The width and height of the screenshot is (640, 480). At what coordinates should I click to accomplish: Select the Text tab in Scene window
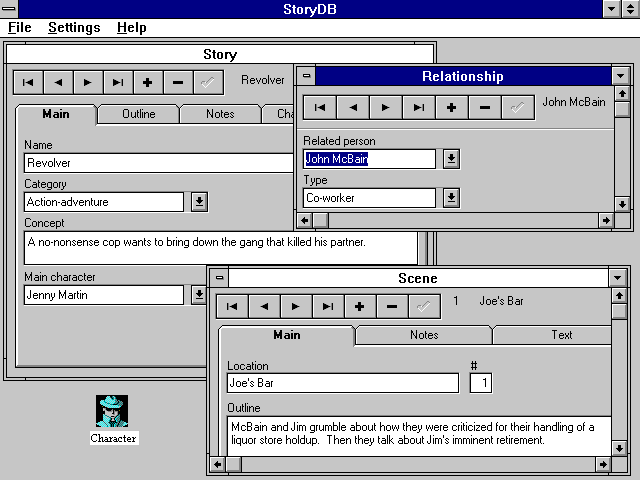pyautogui.click(x=561, y=335)
